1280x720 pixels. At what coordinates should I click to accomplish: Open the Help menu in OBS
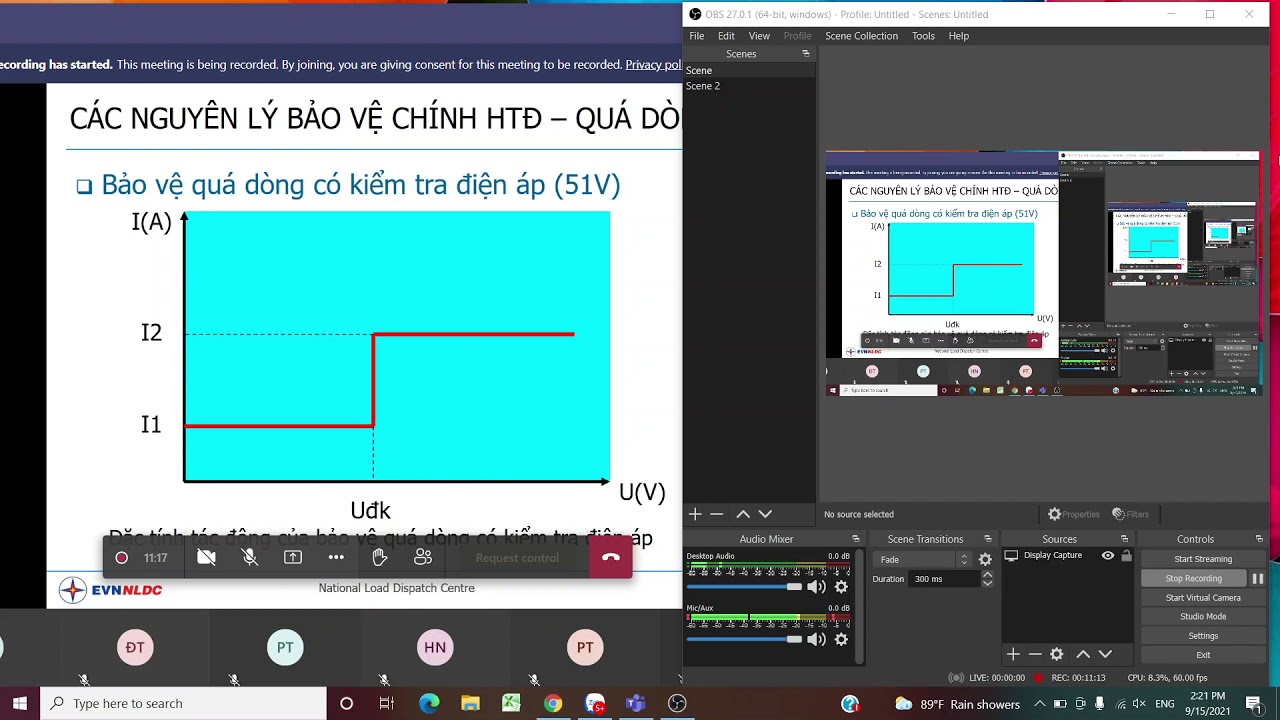[958, 36]
